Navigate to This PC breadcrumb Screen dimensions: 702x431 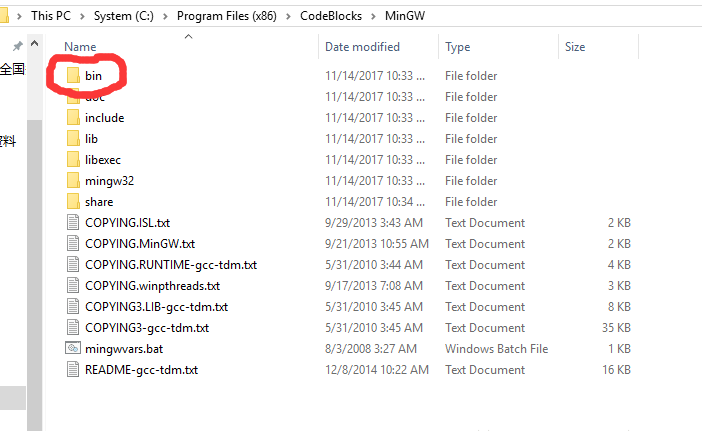51,16
